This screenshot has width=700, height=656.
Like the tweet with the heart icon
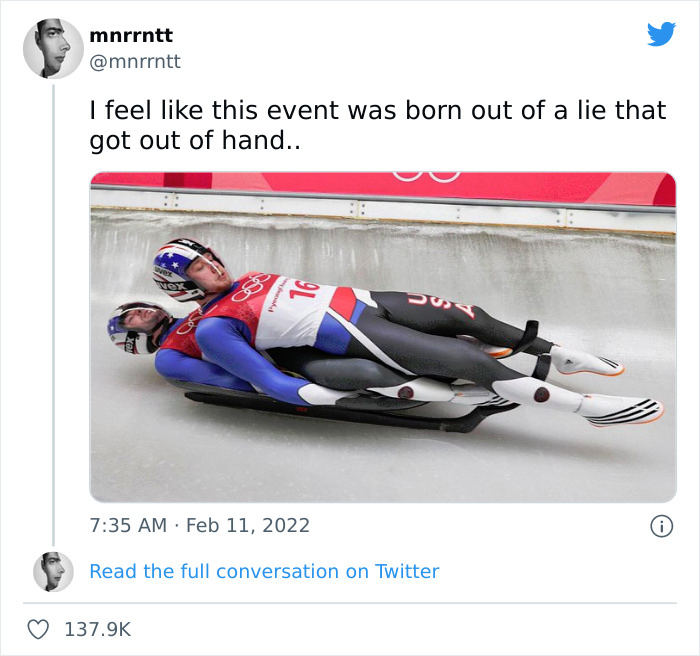coord(38,629)
